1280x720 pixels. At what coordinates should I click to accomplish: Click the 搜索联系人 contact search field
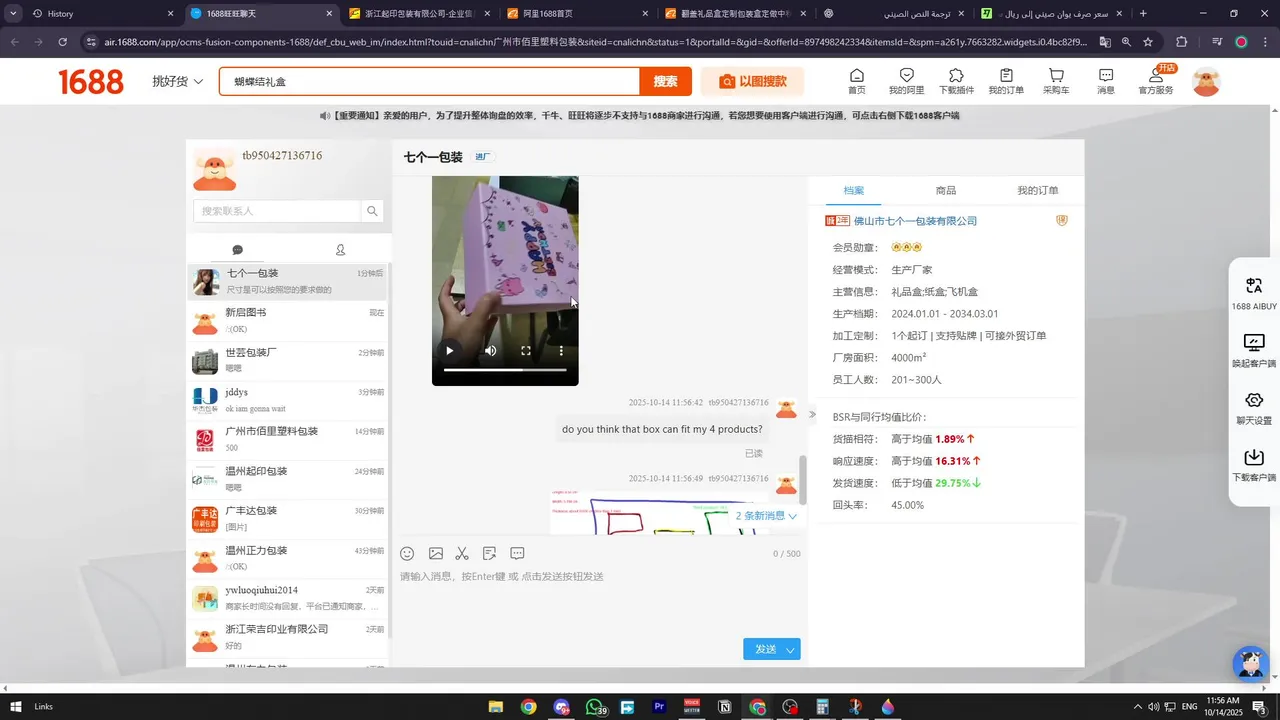[277, 211]
